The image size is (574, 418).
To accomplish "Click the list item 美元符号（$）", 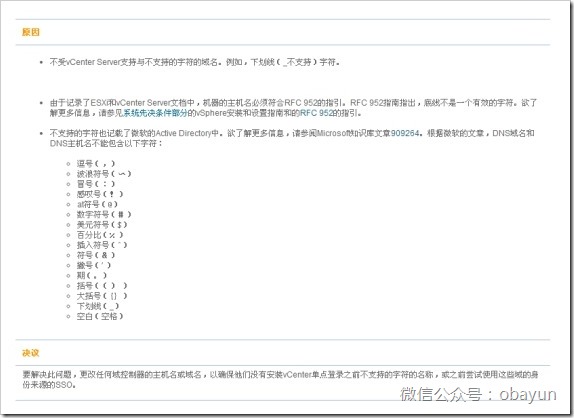I will [102, 225].
